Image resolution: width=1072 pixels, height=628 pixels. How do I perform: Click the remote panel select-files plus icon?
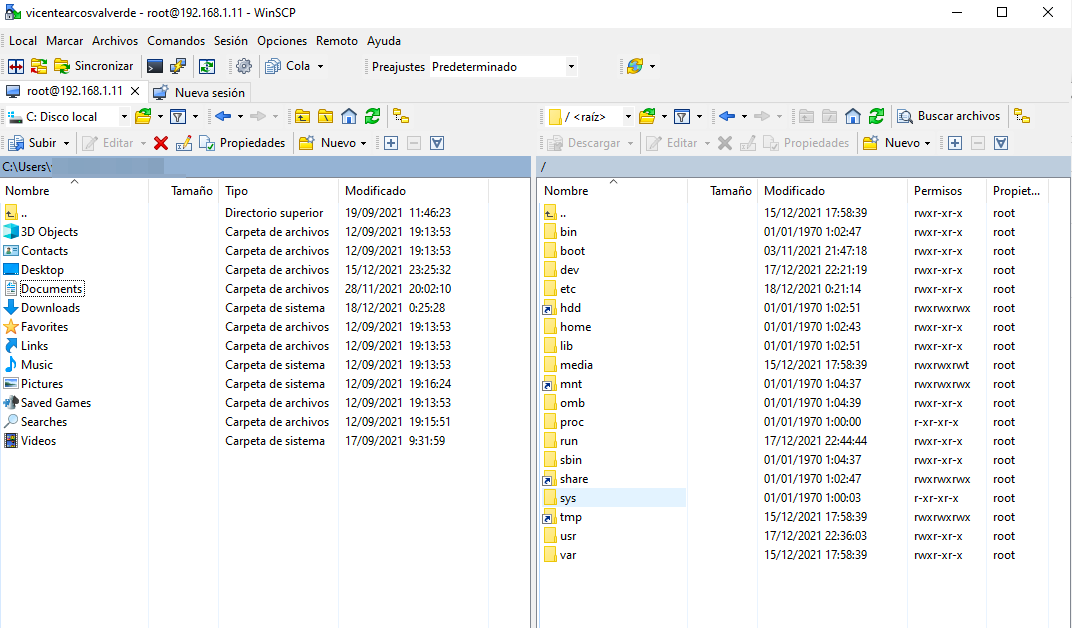[x=955, y=143]
